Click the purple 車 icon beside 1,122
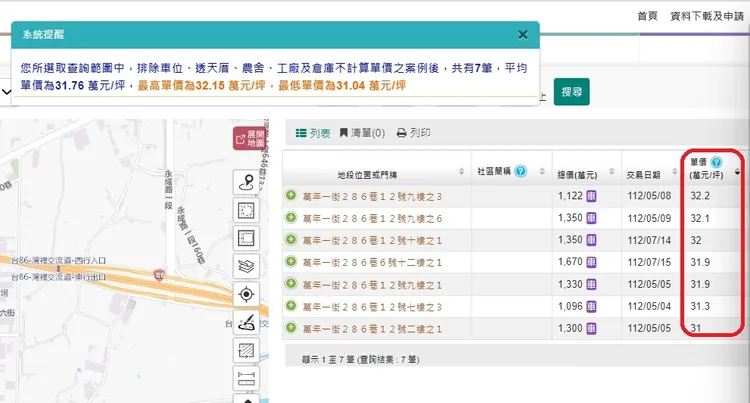Screen dimensions: 750x403 (x=591, y=195)
